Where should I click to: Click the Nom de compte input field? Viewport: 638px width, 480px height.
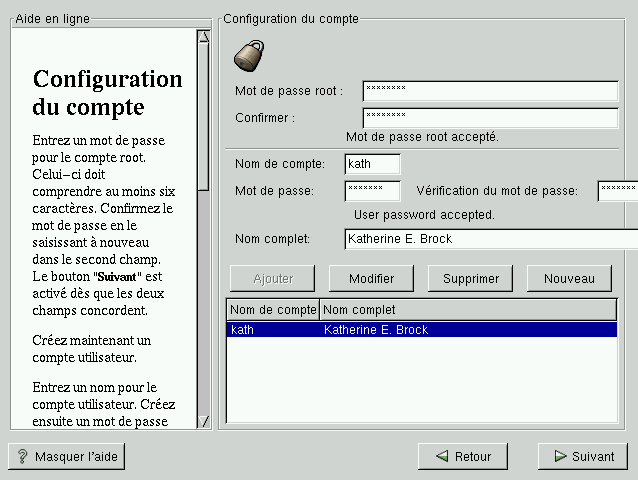coord(372,164)
